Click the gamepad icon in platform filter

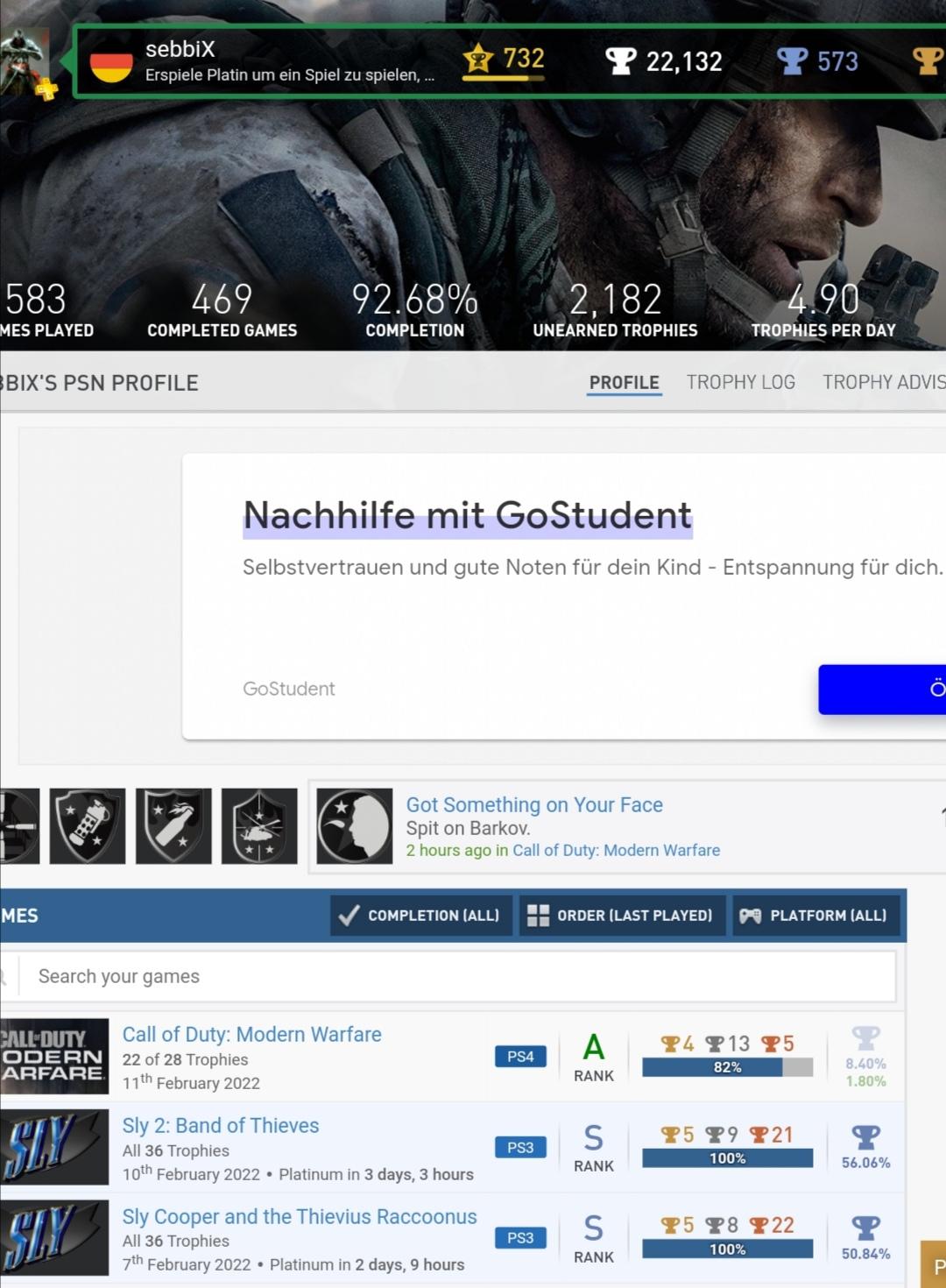751,916
